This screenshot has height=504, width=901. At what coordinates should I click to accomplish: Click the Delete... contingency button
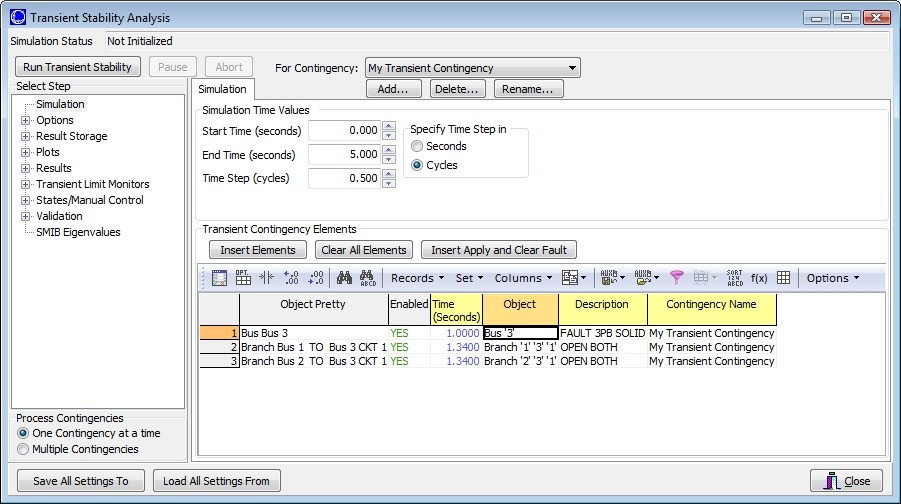tap(457, 89)
